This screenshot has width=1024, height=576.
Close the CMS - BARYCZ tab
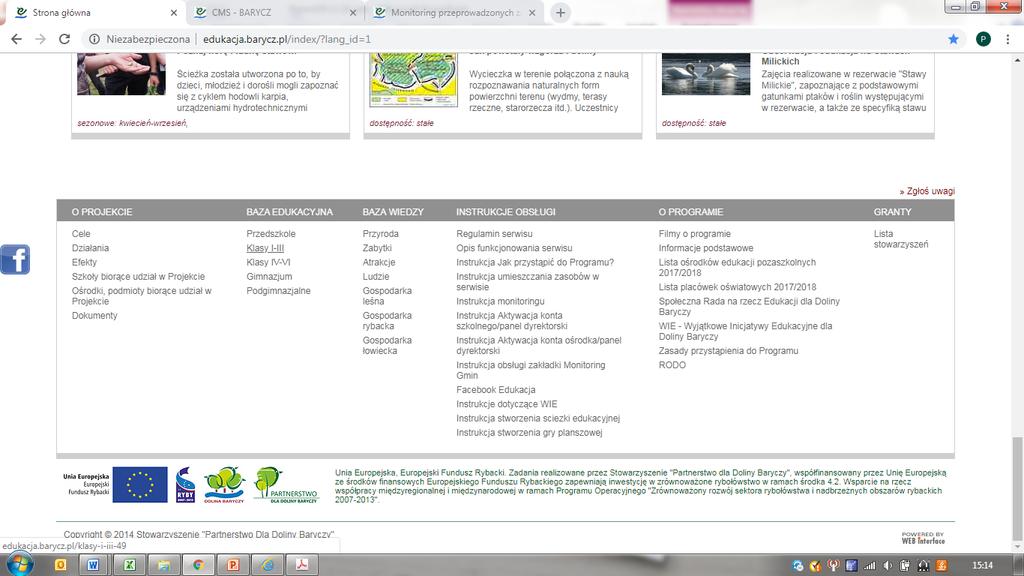353,12
